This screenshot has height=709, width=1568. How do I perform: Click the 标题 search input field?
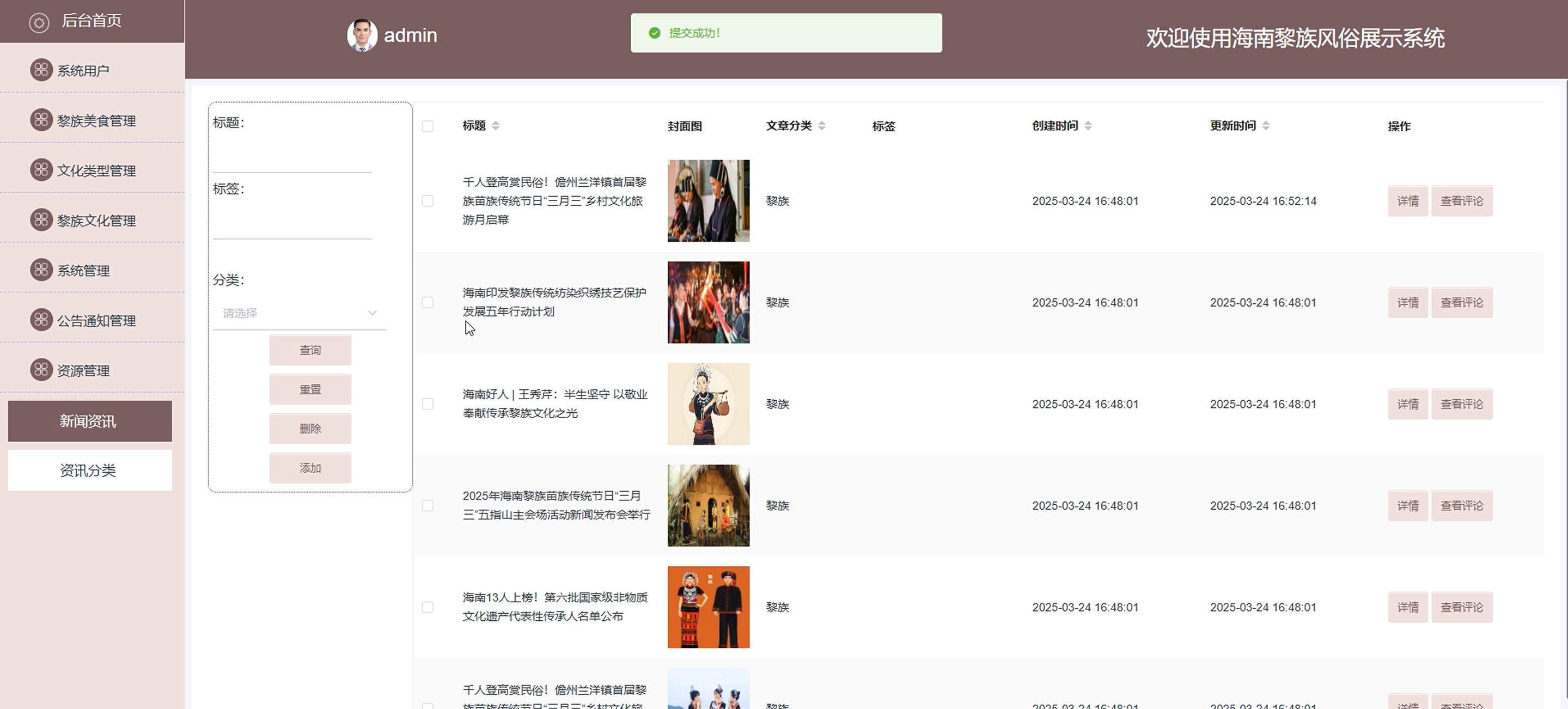coord(292,160)
